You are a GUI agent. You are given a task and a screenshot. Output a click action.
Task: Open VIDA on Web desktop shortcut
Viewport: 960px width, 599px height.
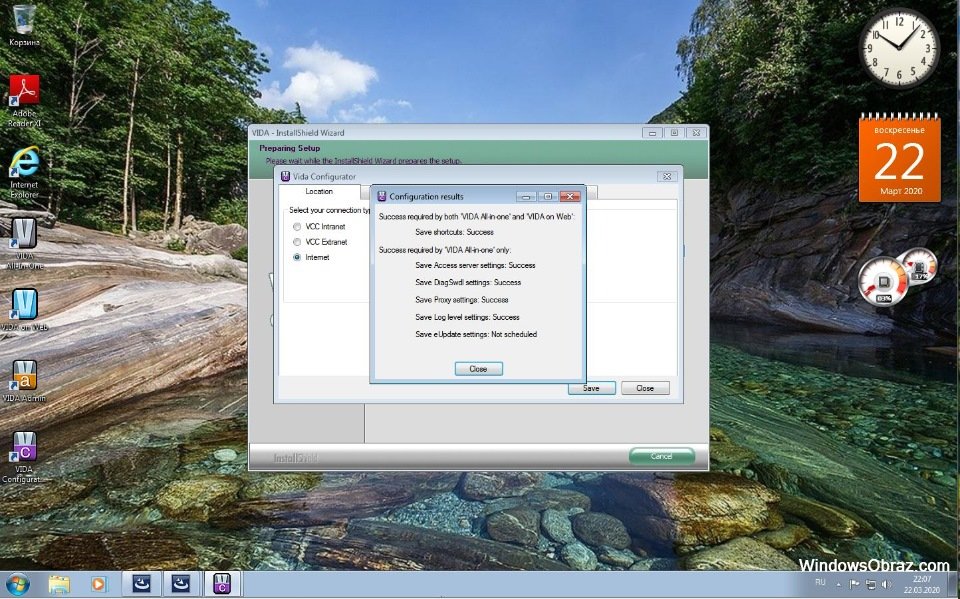click(24, 309)
